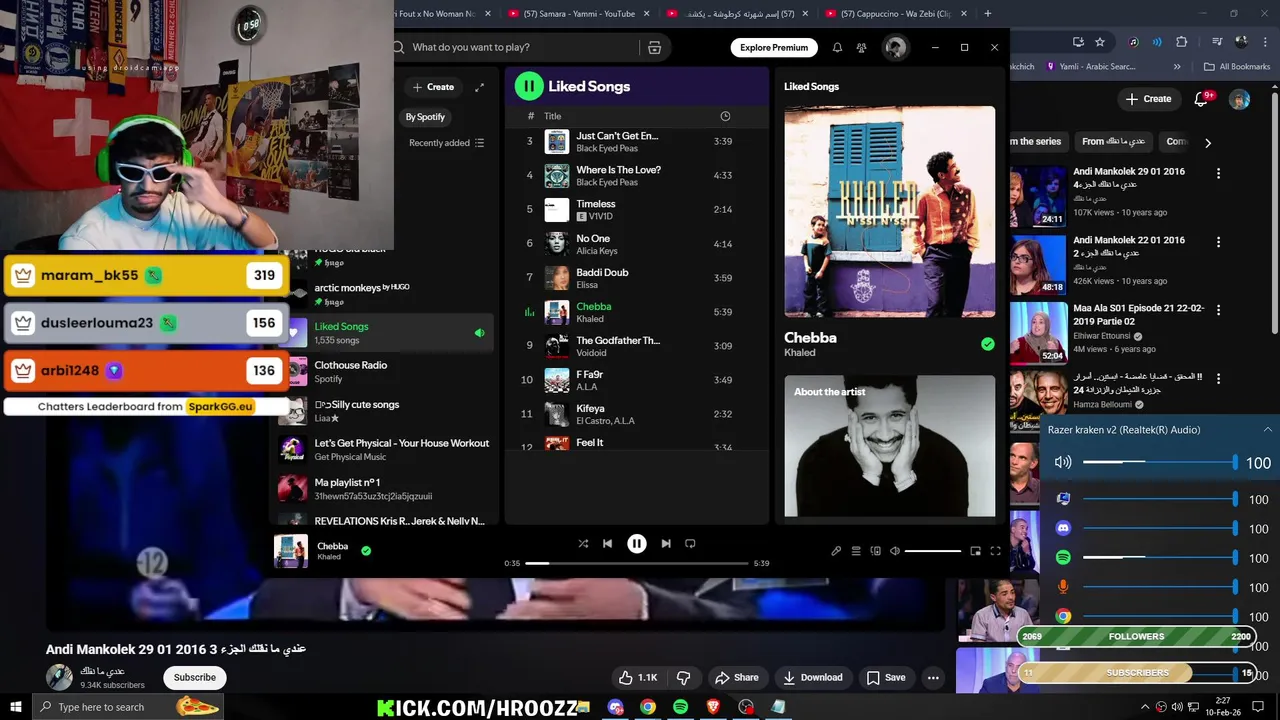Select the By Spotify filter chip

(x=425, y=117)
